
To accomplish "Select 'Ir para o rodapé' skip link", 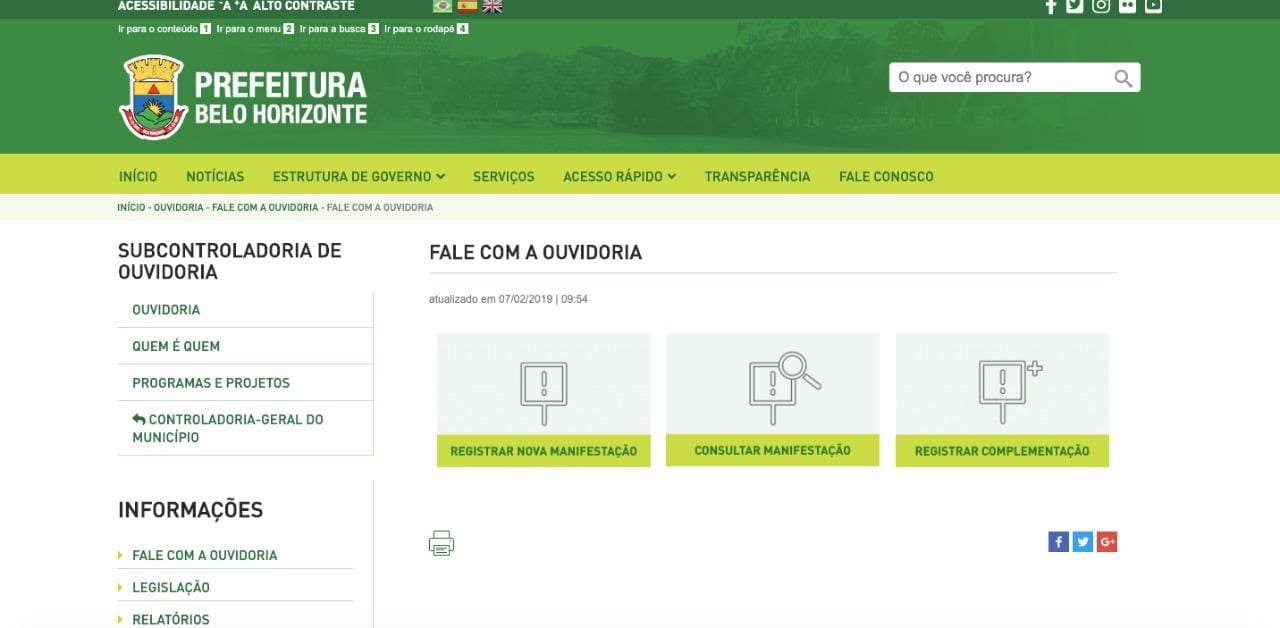I will pos(426,29).
